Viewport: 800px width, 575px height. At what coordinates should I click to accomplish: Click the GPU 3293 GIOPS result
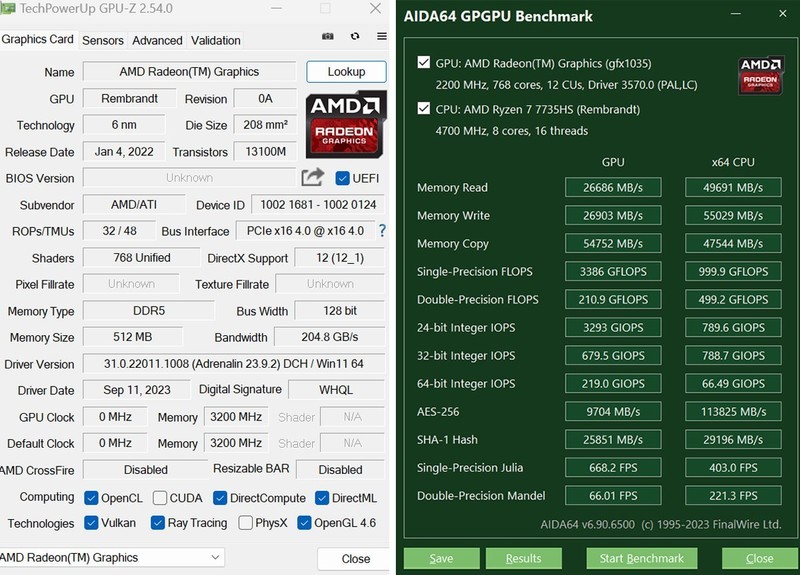click(x=613, y=328)
